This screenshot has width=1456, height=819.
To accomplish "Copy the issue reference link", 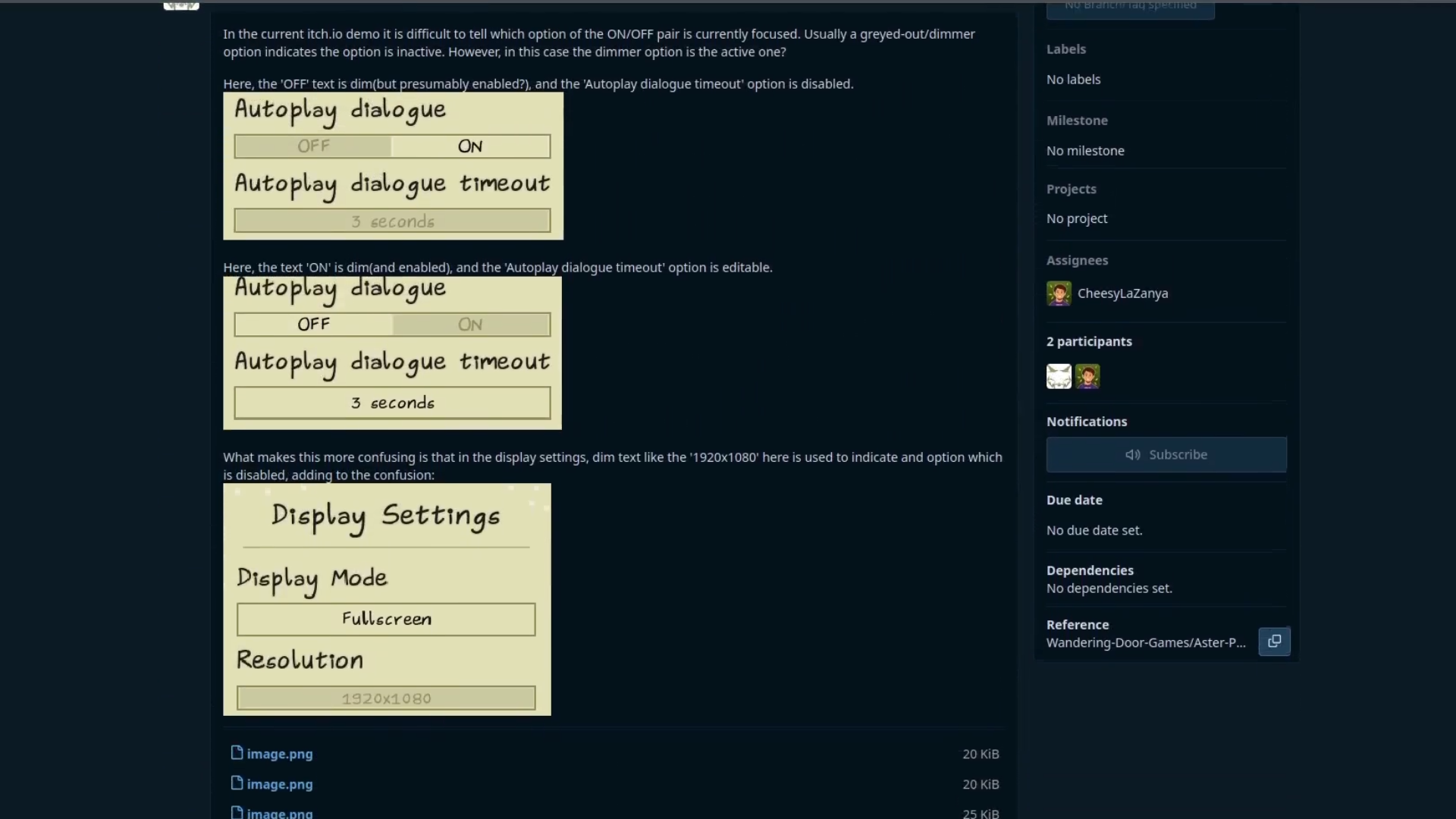I will (x=1274, y=642).
